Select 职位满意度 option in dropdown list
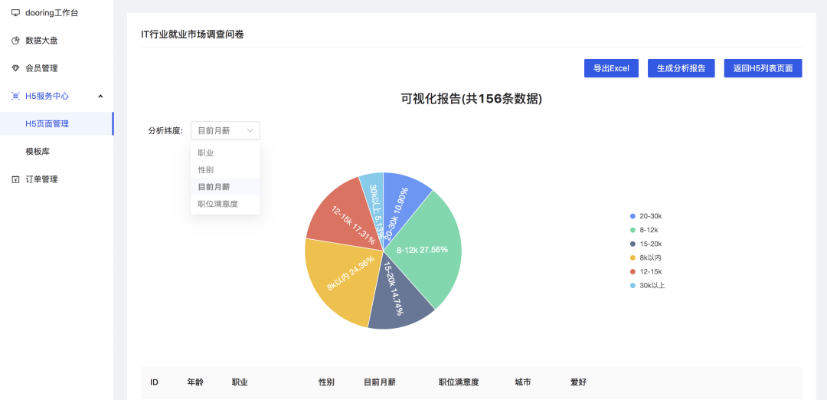Viewport: 827px width, 400px height. 217,204
